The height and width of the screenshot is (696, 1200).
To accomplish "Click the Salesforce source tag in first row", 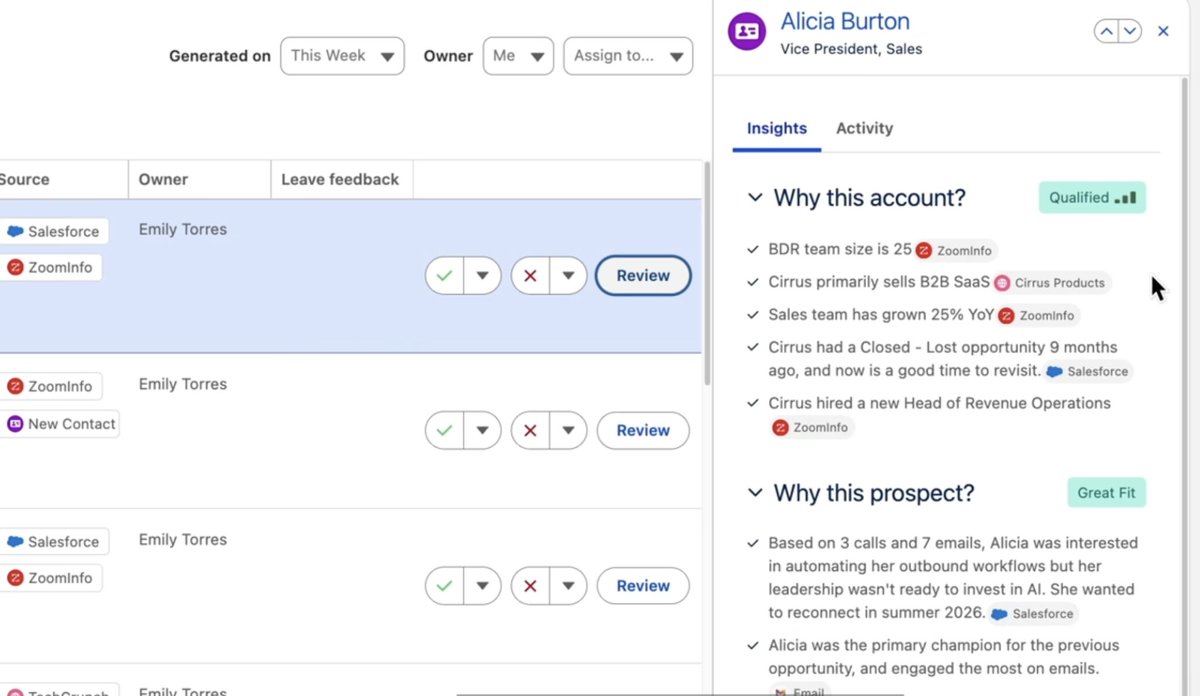I will 53,231.
